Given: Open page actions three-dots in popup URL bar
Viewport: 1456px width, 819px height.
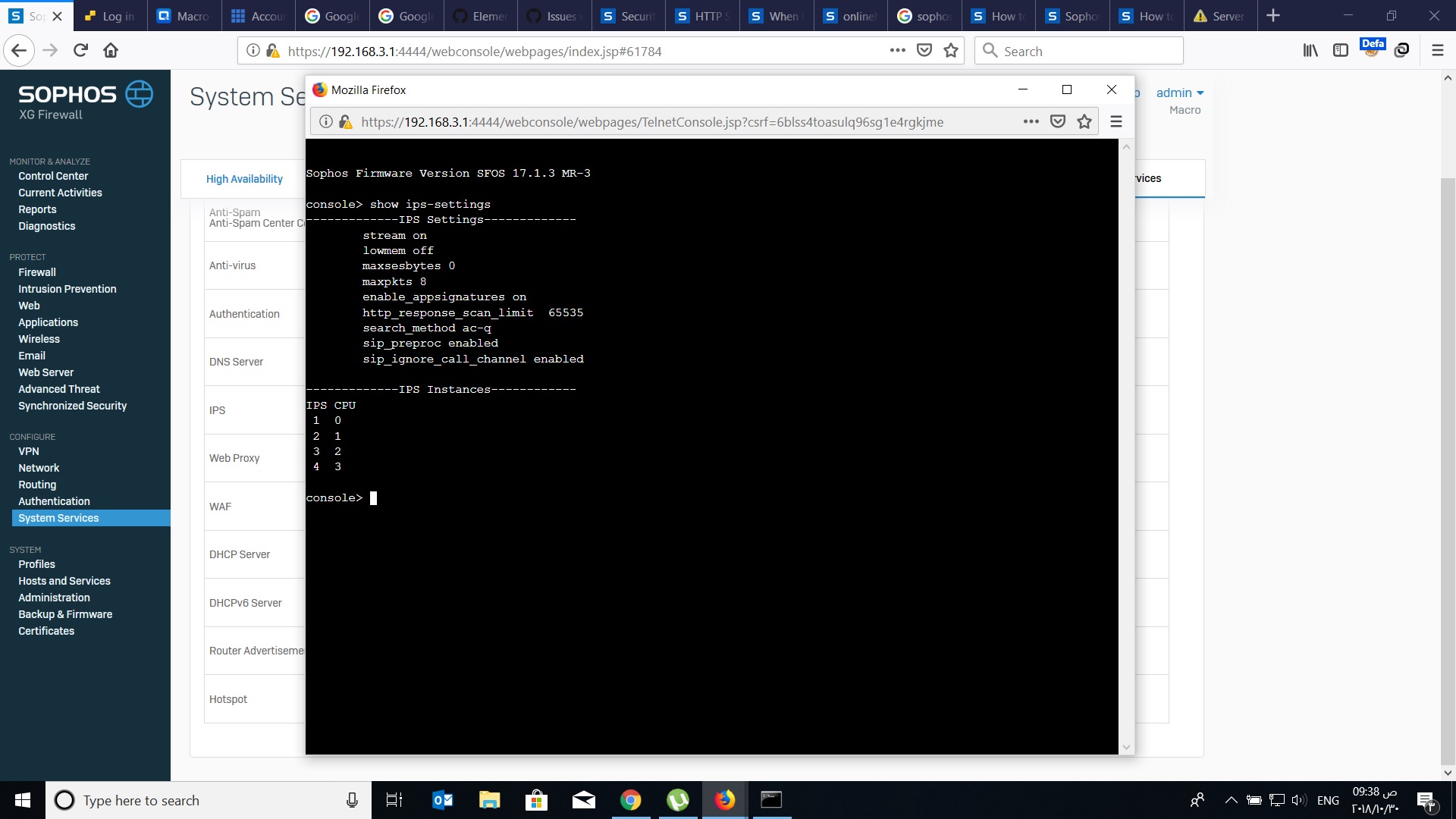Looking at the screenshot, I should tap(1031, 121).
